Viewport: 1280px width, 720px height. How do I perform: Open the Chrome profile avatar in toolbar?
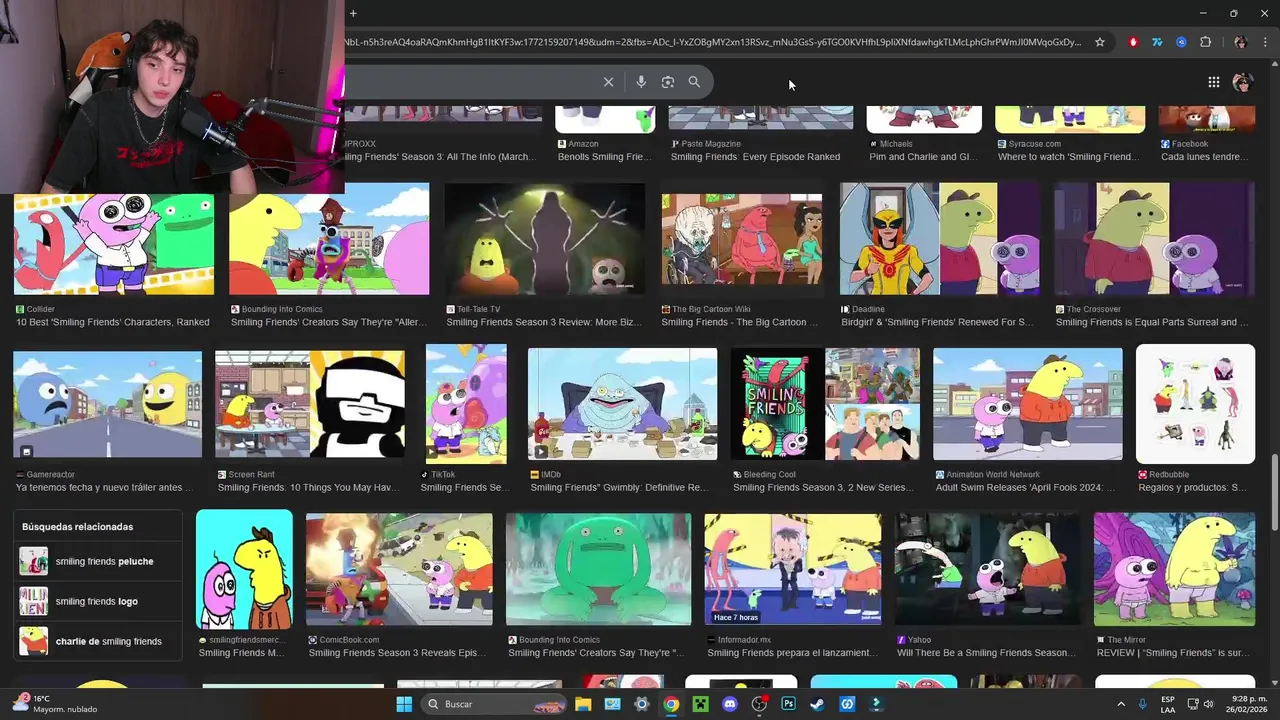[x=1240, y=42]
